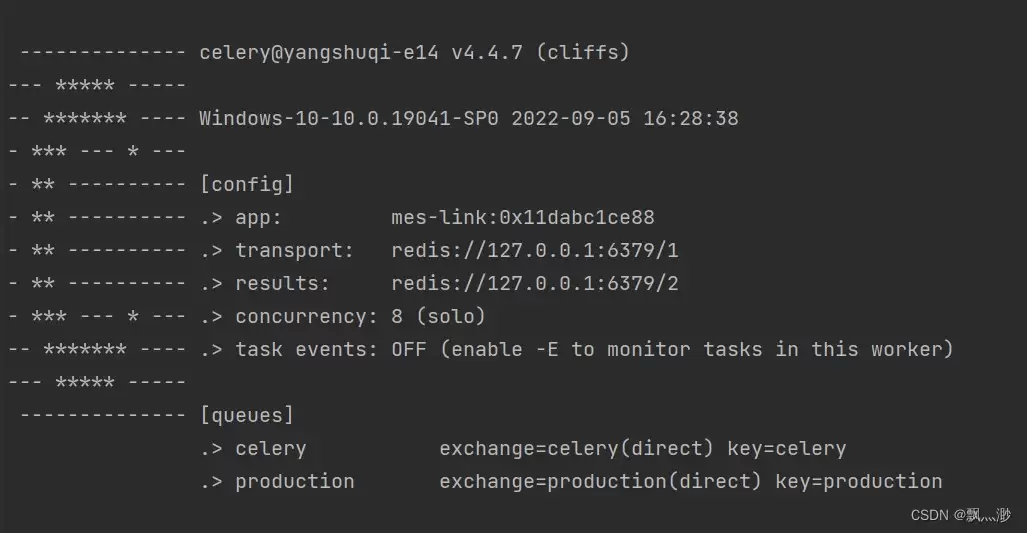Viewport: 1027px width, 533px height.
Task: Click the app value mes-link:0x11dabc1ce88
Action: point(523,217)
